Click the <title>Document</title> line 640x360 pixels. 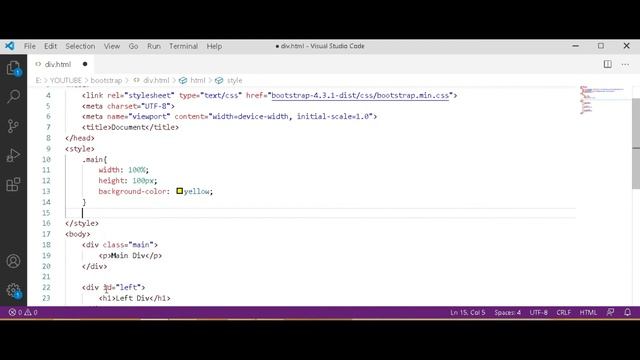coord(130,127)
